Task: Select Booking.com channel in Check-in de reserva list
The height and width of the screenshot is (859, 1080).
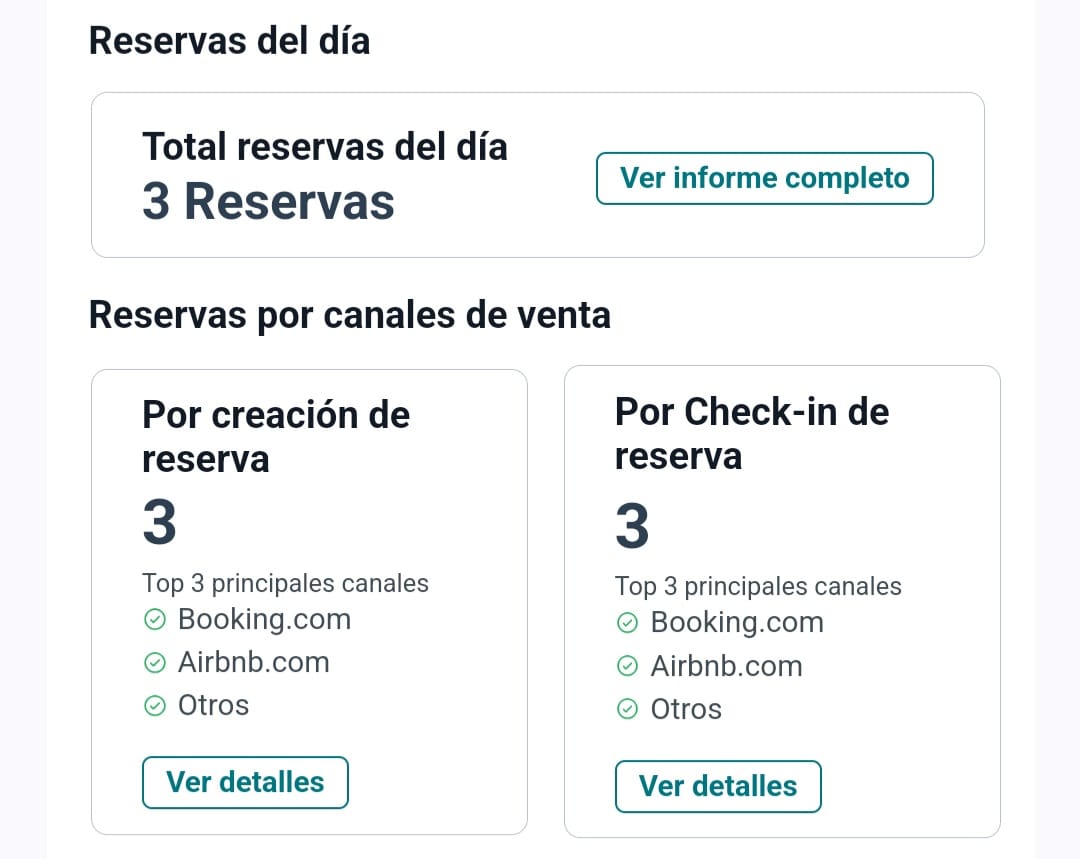Action: point(737,623)
